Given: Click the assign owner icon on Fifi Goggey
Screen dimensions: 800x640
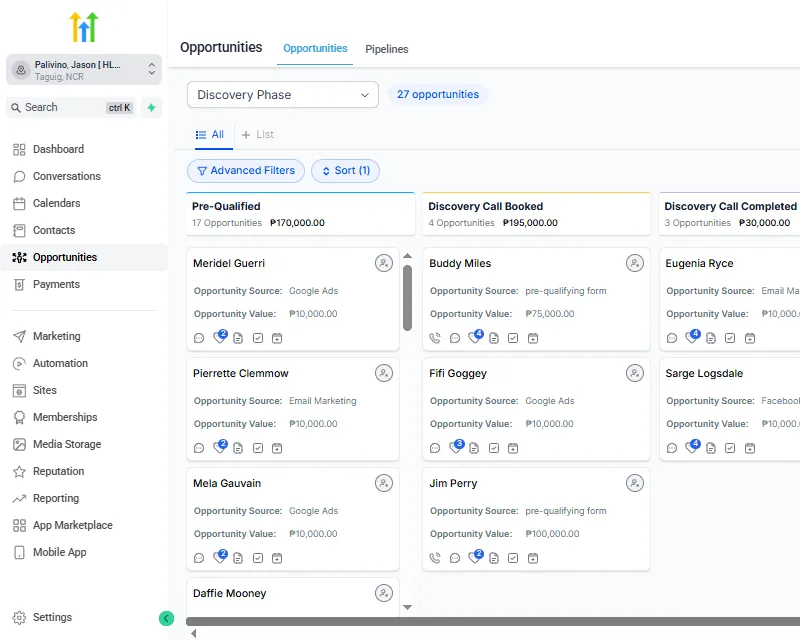Looking at the screenshot, I should pyautogui.click(x=635, y=373).
